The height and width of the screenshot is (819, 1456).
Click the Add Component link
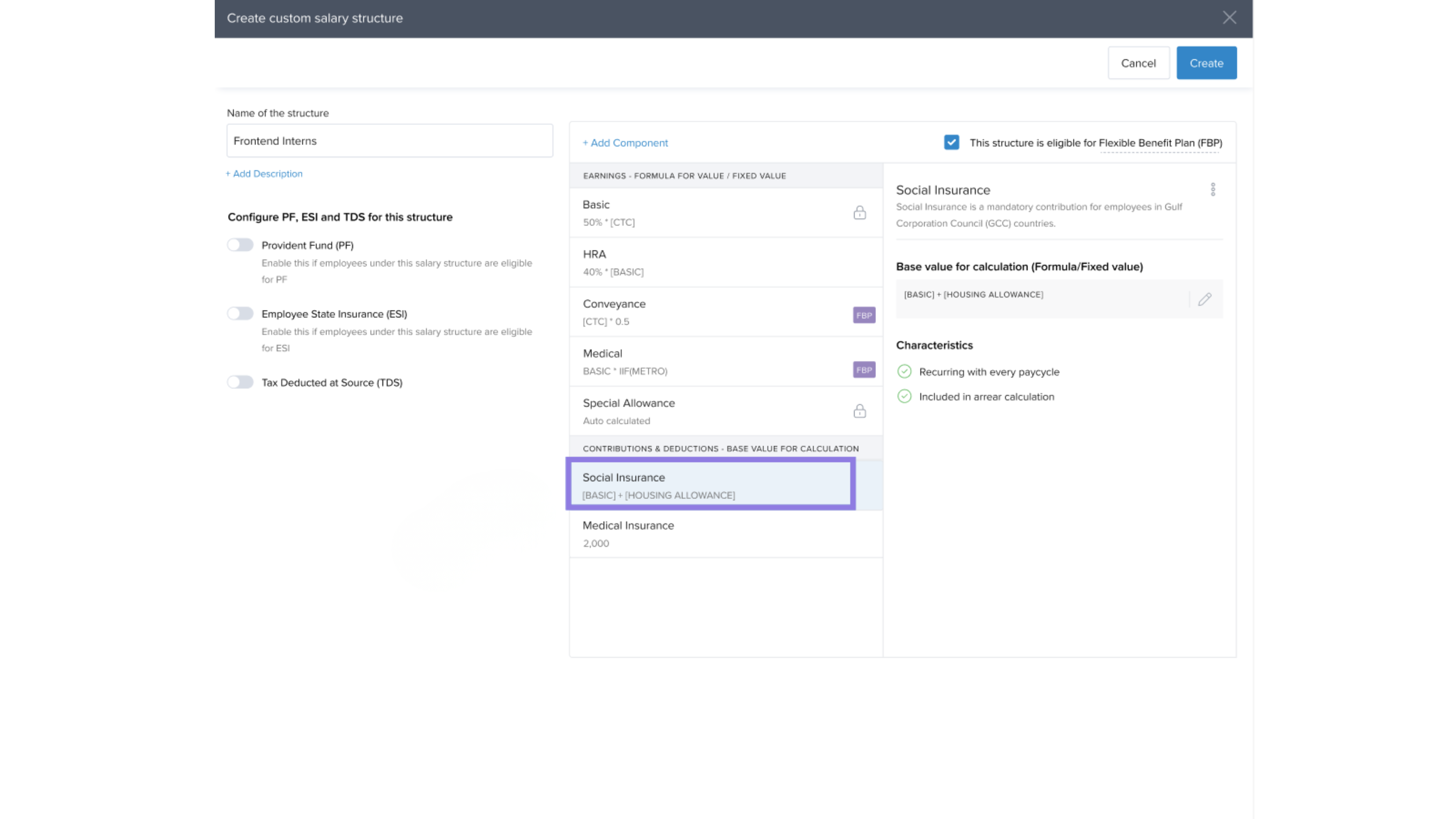[625, 143]
